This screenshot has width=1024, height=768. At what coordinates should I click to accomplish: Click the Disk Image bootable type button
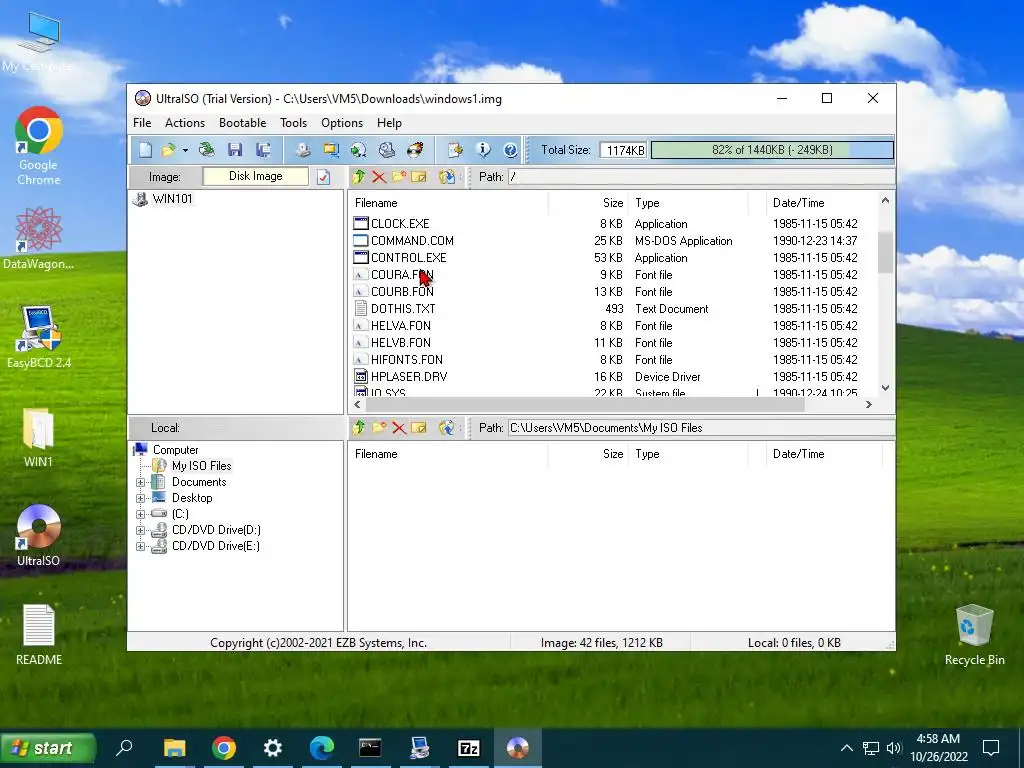[x=255, y=176]
